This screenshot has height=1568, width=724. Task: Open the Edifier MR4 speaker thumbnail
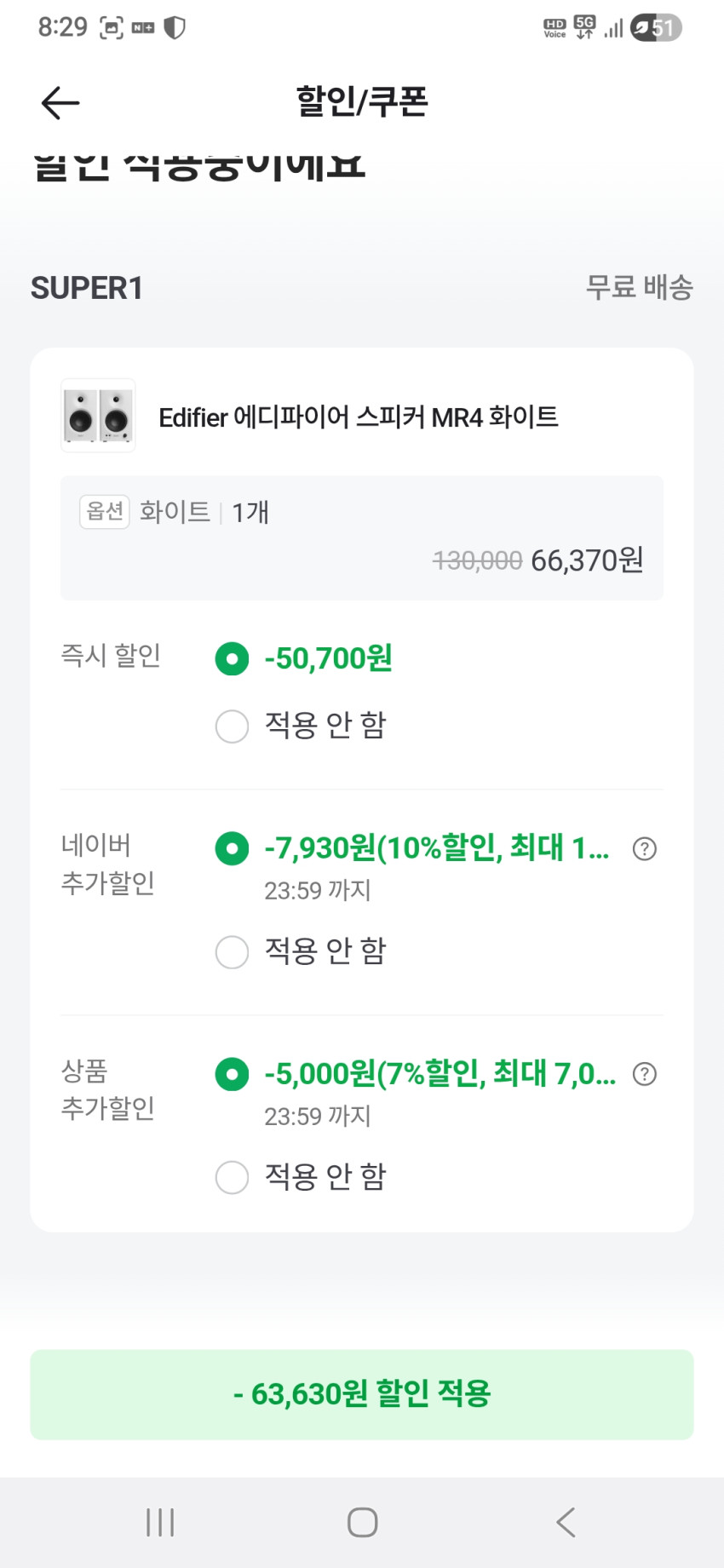pos(98,416)
